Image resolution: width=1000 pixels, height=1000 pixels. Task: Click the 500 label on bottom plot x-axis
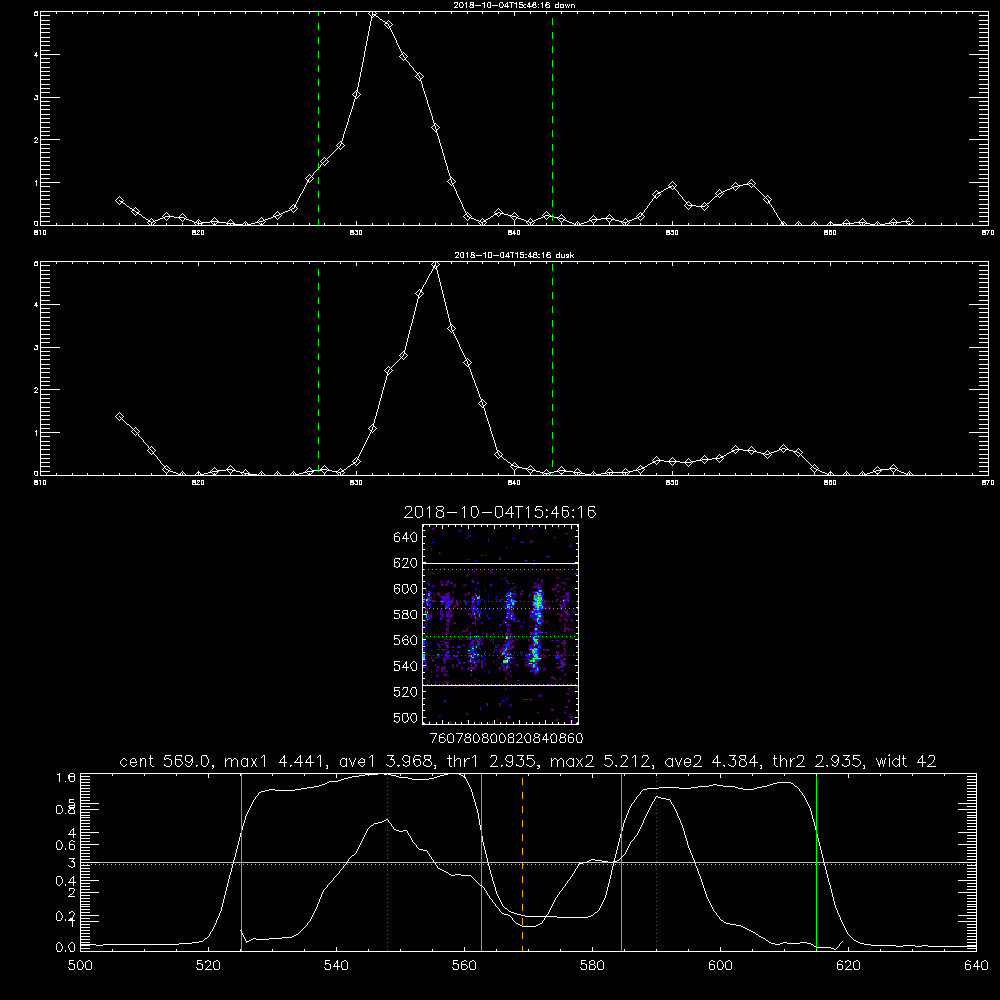(x=80, y=966)
